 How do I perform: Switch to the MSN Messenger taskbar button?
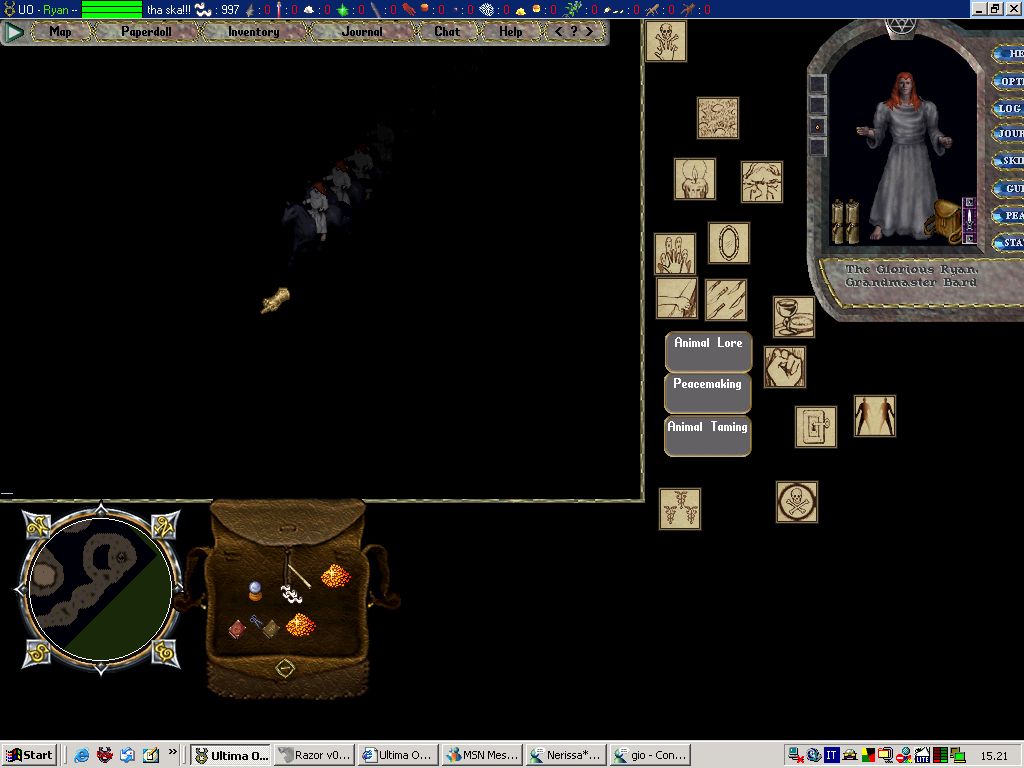pos(482,755)
